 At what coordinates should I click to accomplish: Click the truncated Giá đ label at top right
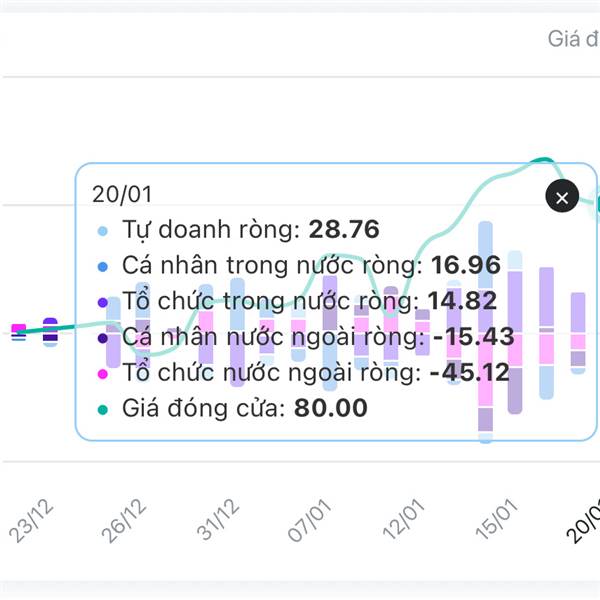572,40
